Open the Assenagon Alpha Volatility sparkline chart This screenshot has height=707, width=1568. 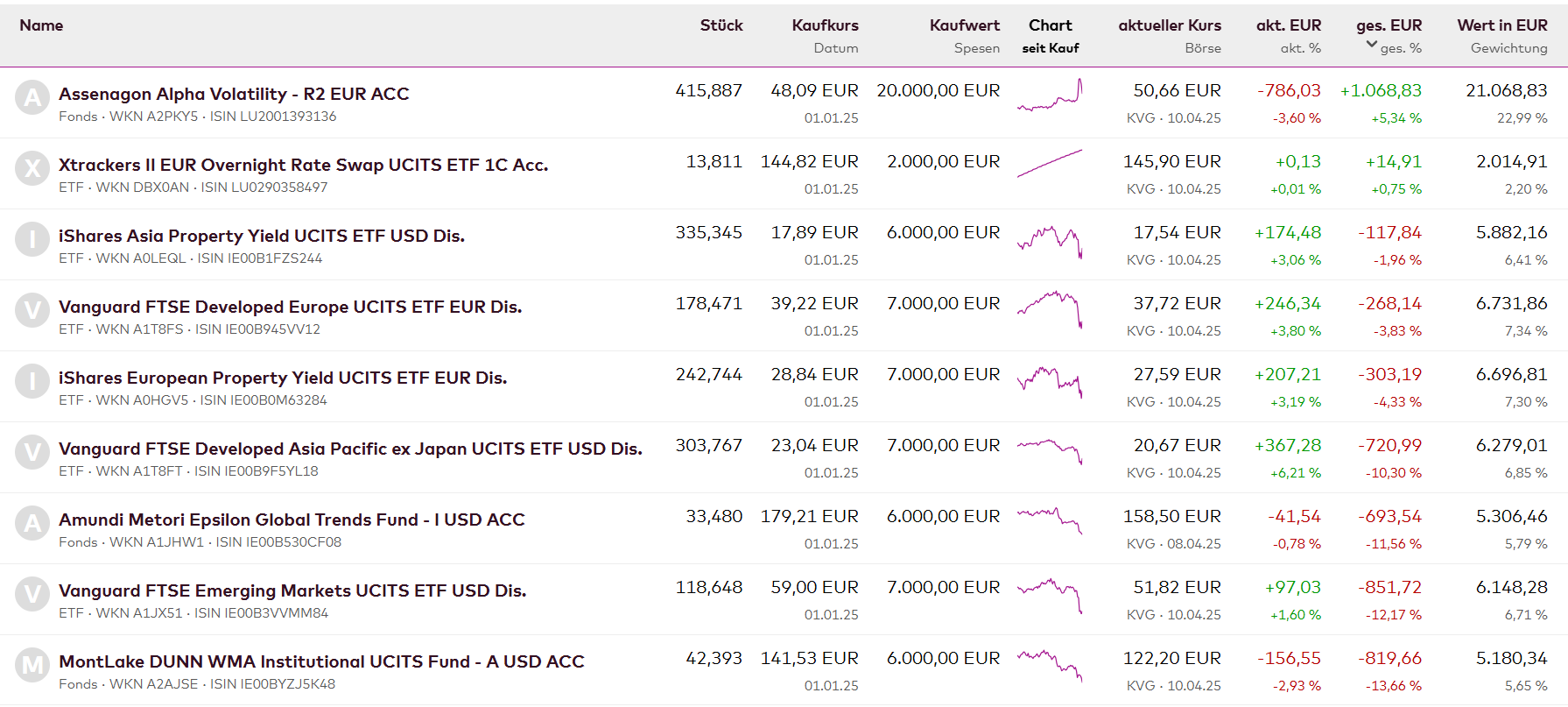click(1050, 95)
